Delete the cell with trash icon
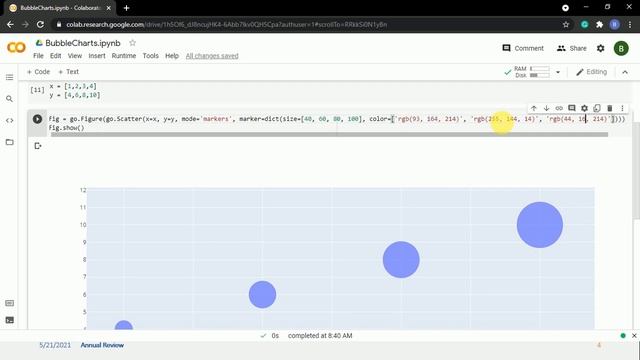640x360 pixels. click(609, 108)
